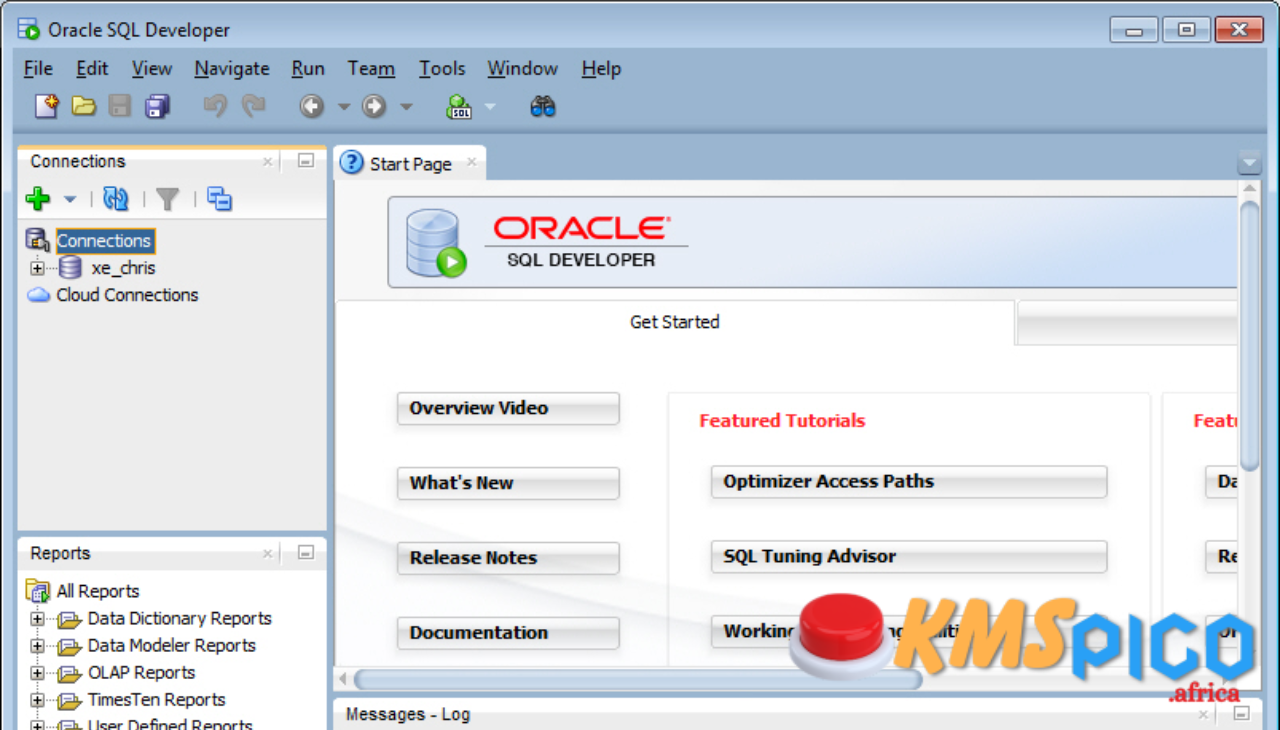
Task: Click the What's New button
Action: [508, 483]
